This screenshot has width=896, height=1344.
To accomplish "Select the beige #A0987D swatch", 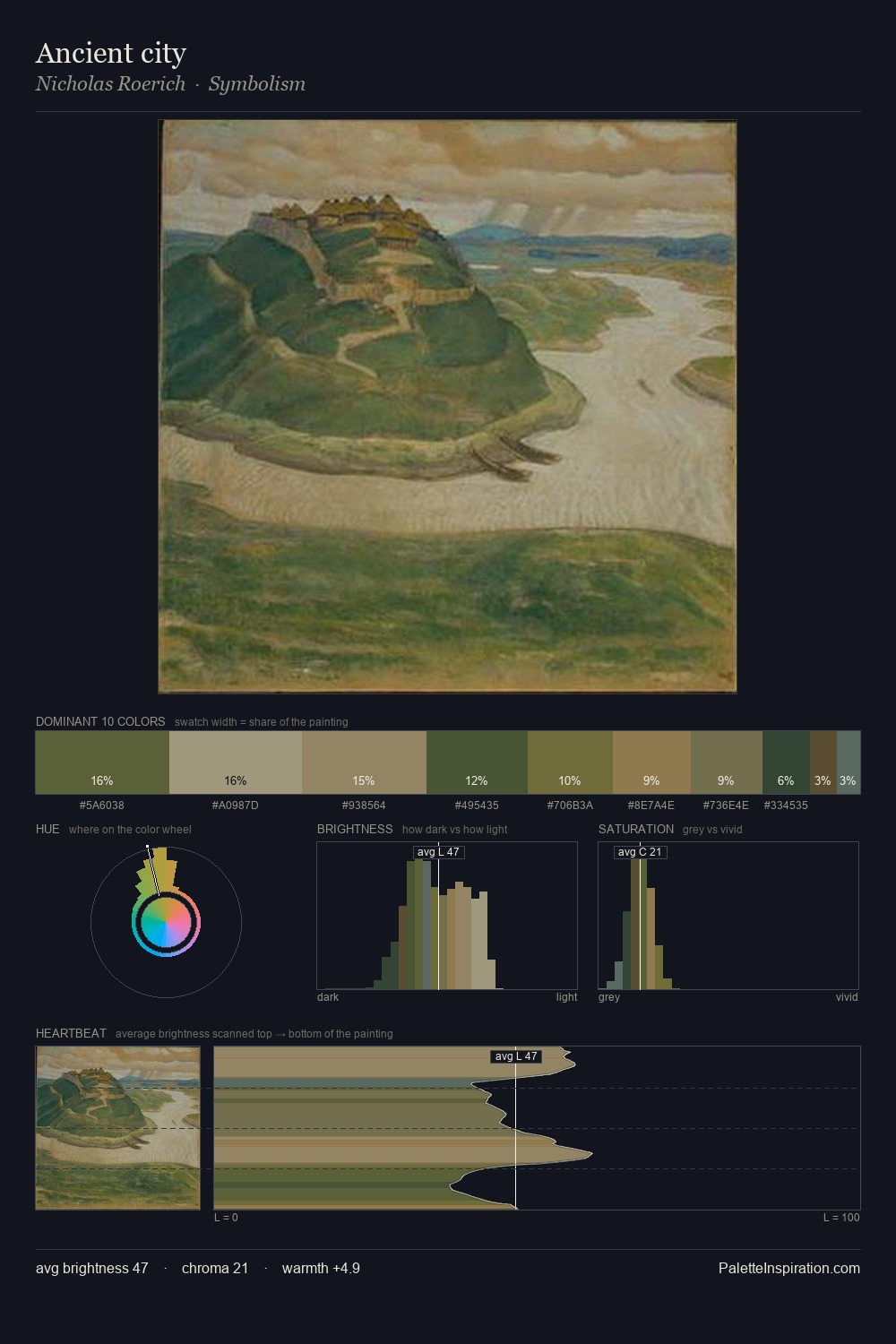I will pos(236,762).
